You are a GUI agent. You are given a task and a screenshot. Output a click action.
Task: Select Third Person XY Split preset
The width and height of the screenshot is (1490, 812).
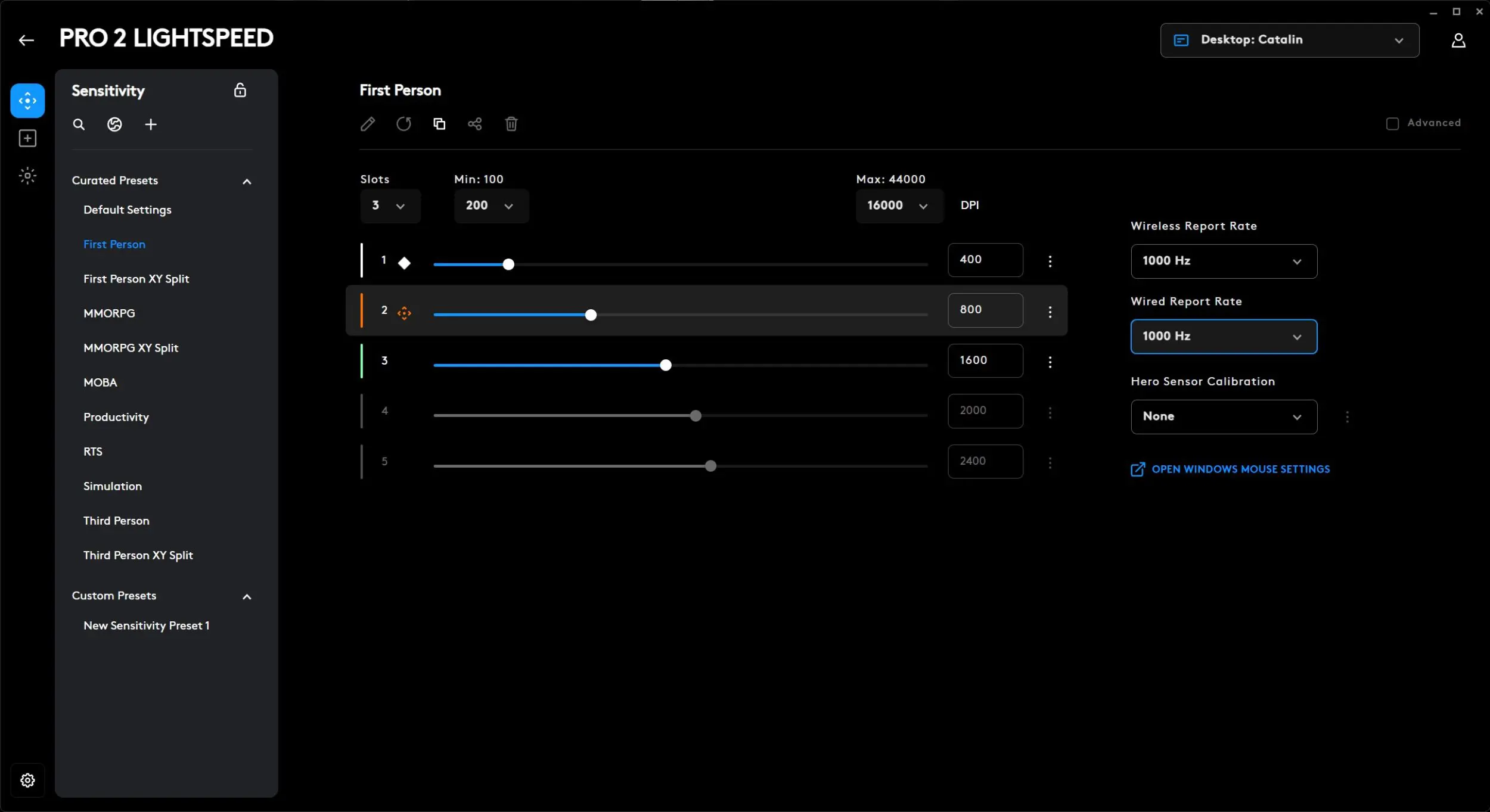[x=138, y=555]
